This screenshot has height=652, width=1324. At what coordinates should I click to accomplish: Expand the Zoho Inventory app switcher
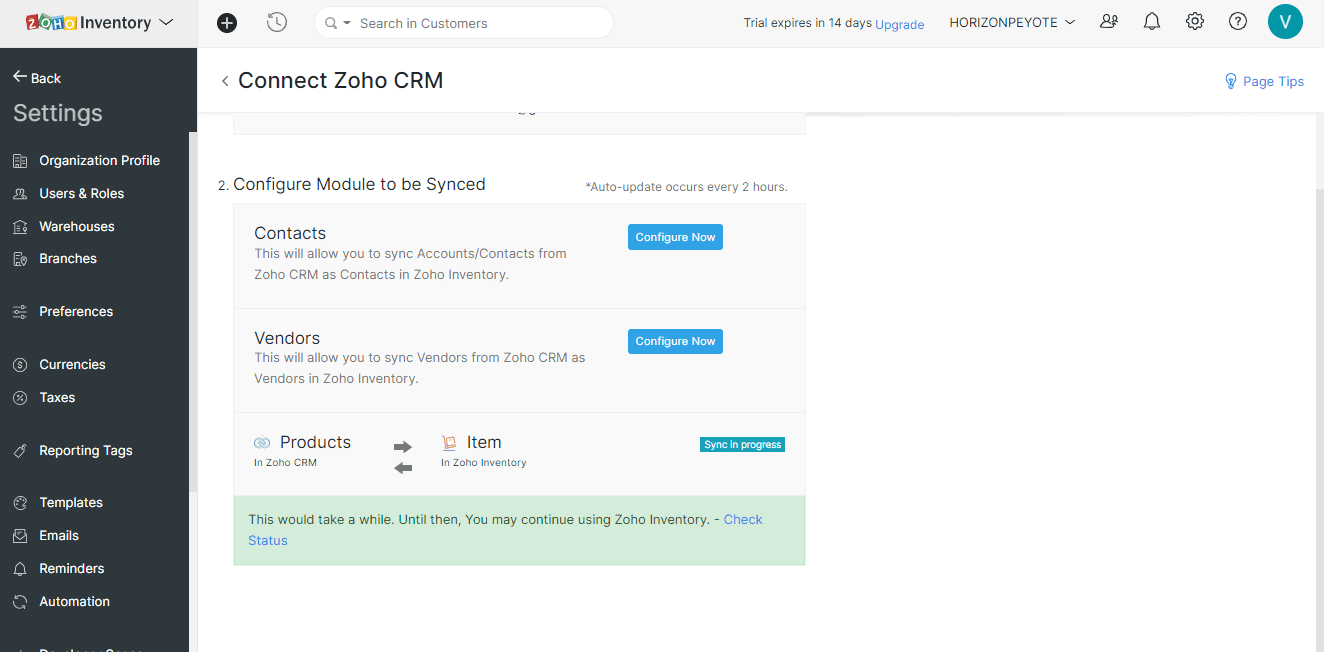tap(166, 22)
